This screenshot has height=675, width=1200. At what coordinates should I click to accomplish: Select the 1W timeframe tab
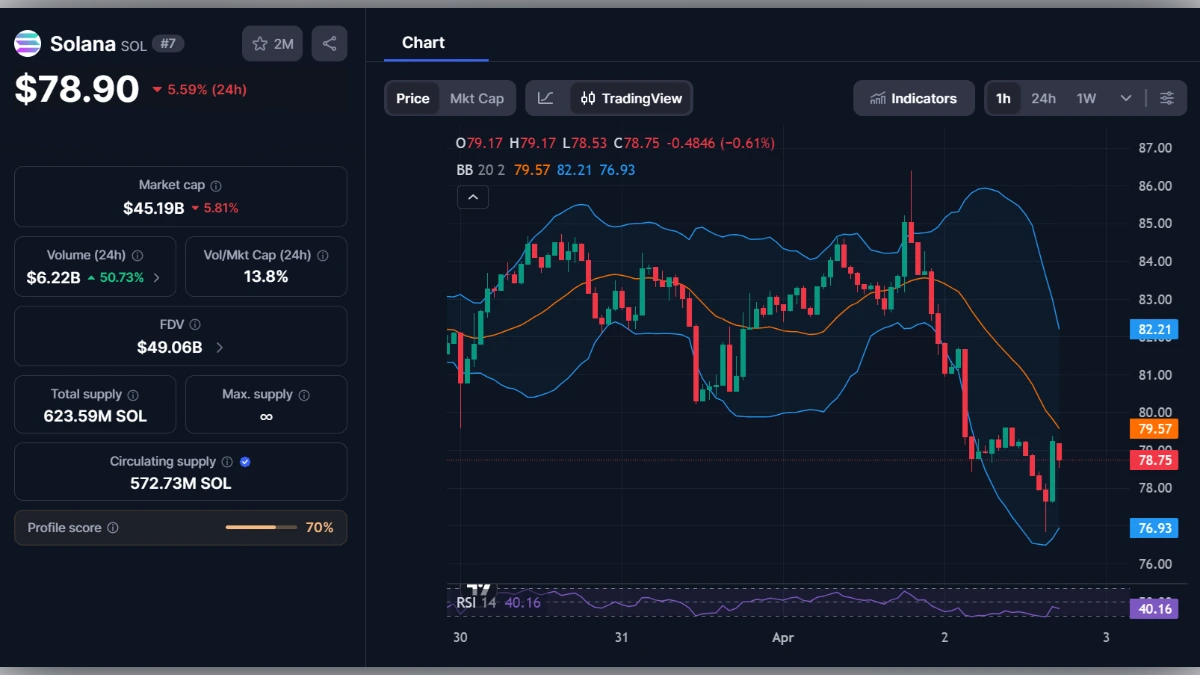(1086, 98)
